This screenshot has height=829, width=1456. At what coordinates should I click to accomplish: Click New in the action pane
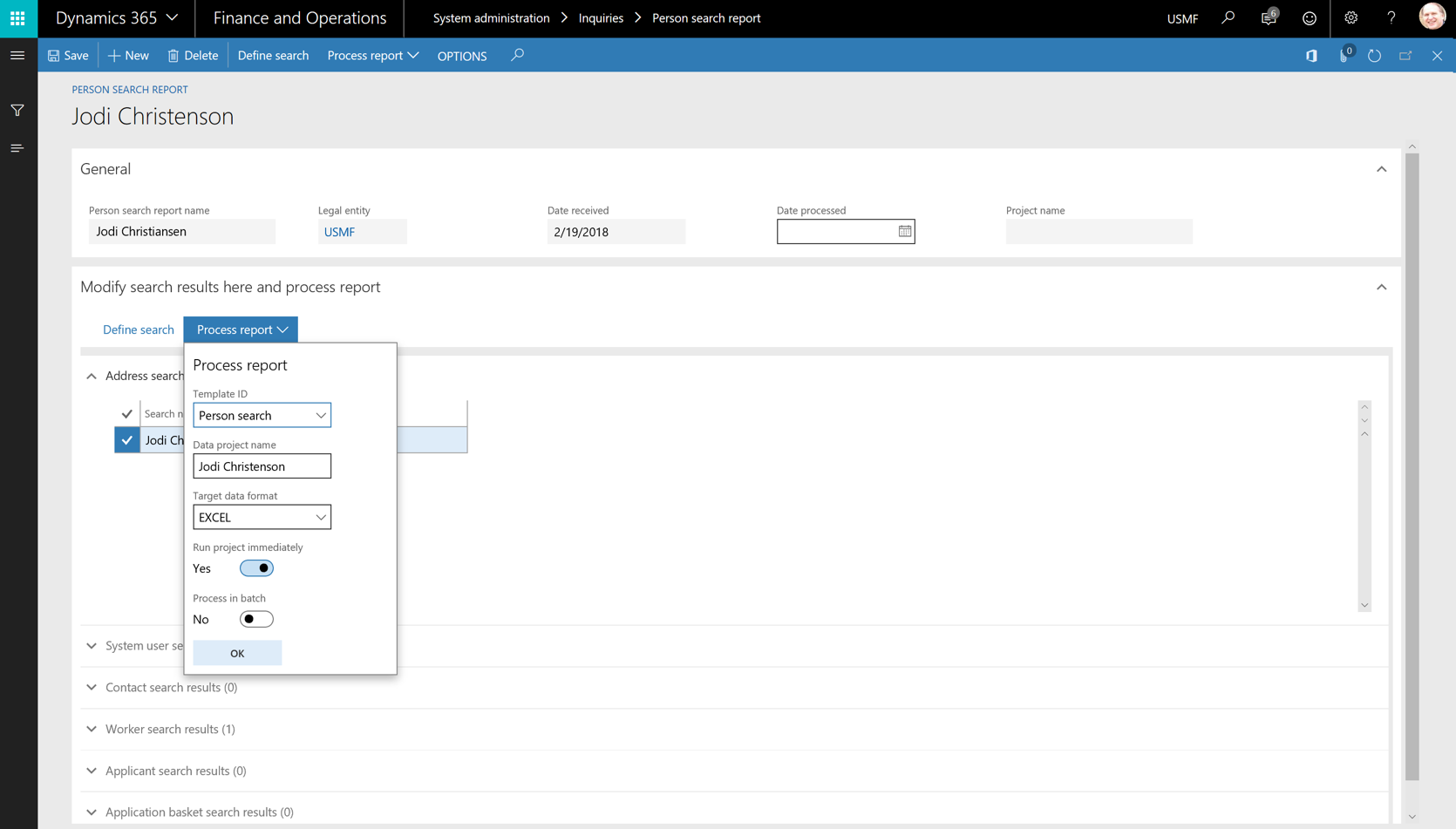128,55
